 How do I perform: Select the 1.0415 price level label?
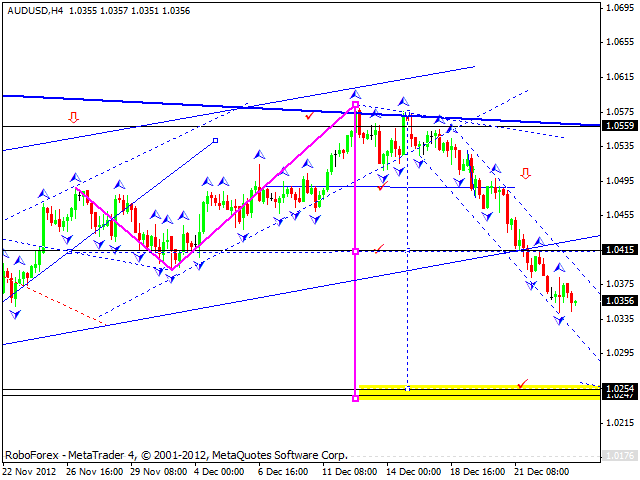[619, 250]
